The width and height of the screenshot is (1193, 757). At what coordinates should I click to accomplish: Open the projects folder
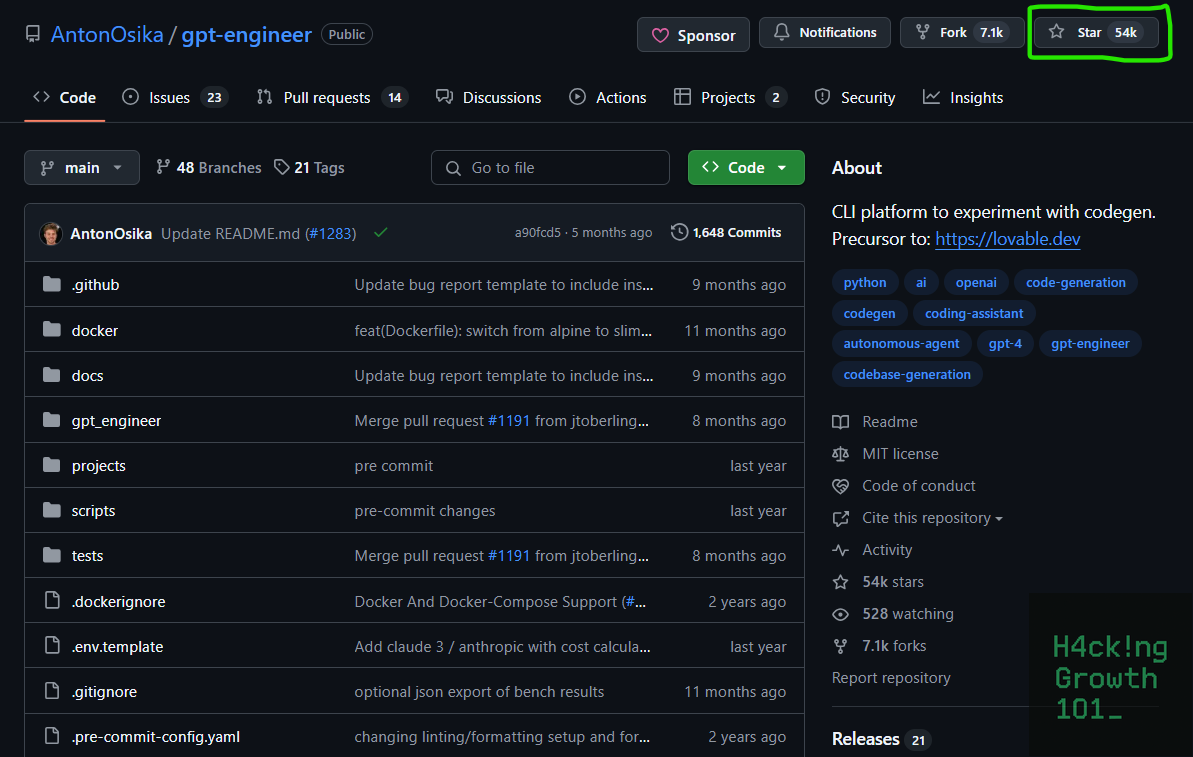[99, 466]
